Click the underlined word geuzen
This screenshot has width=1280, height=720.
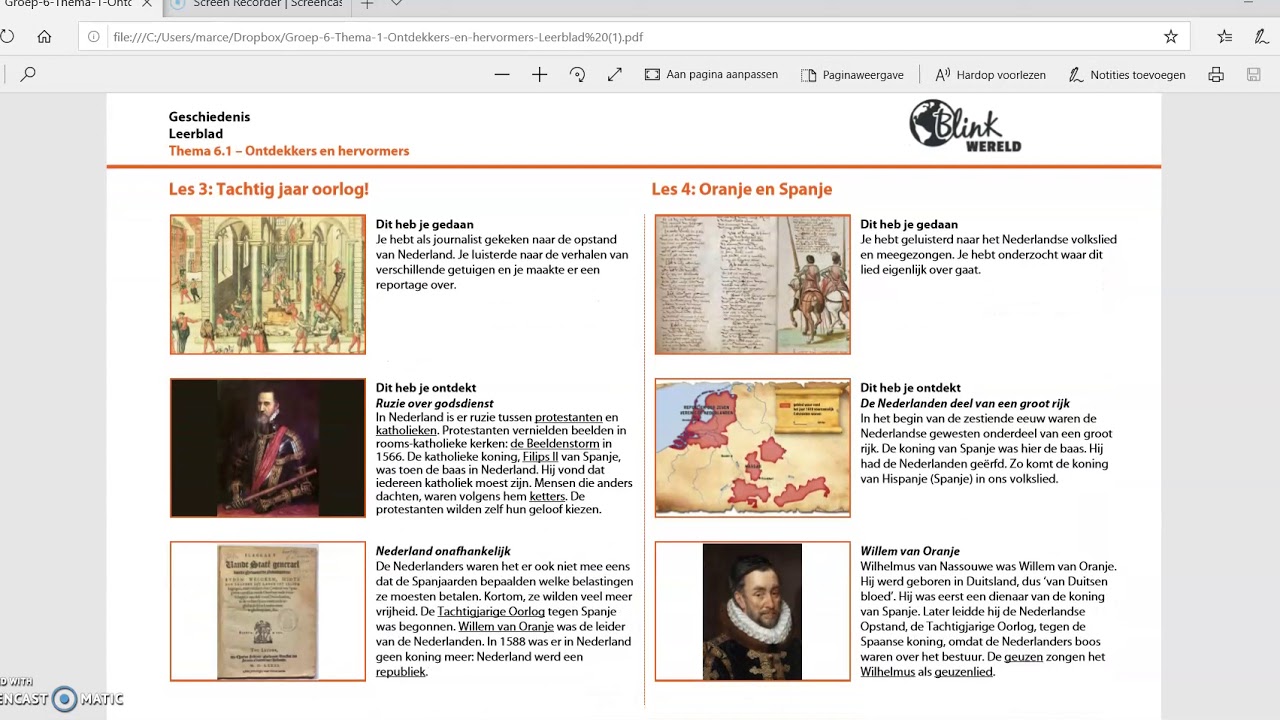[x=1022, y=657]
